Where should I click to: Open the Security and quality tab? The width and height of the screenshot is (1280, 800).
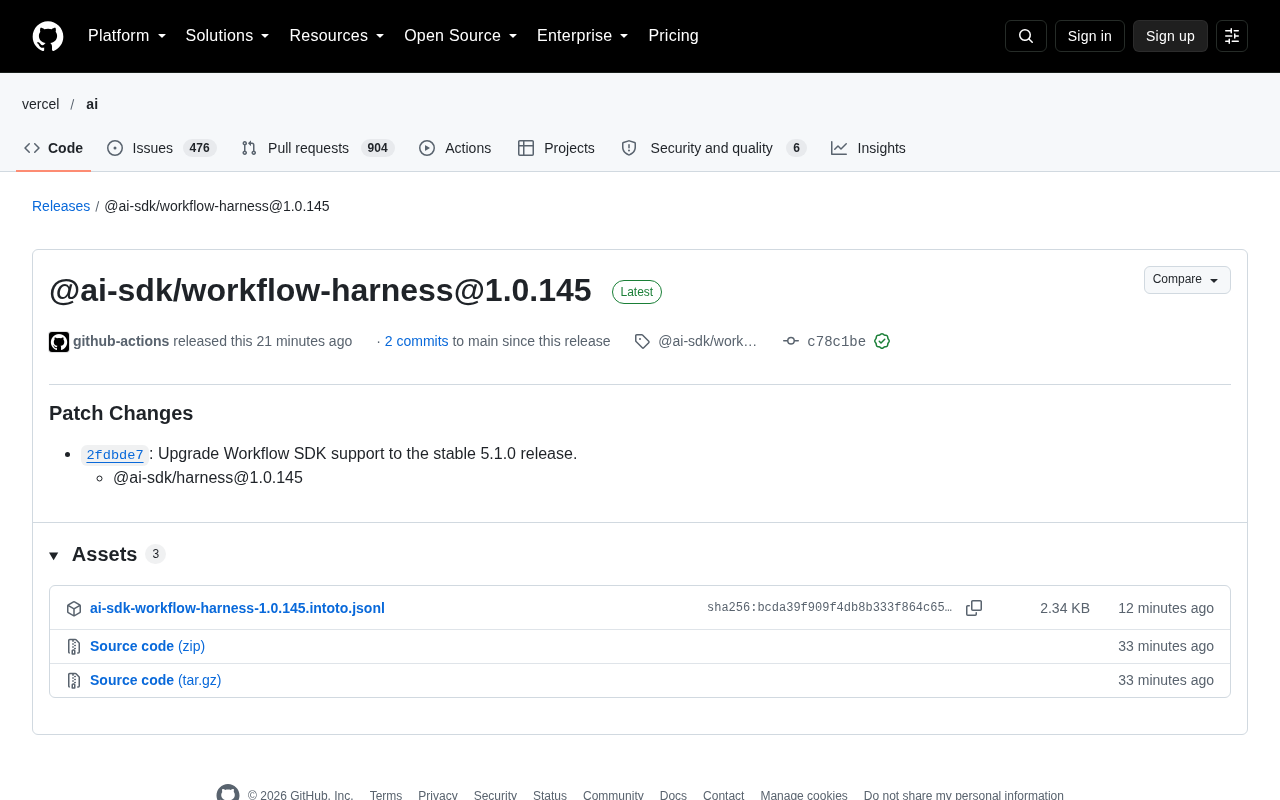(713, 148)
